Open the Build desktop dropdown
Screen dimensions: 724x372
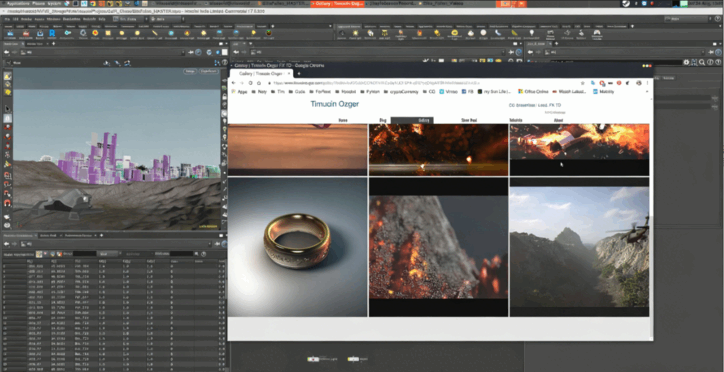click(132, 19)
